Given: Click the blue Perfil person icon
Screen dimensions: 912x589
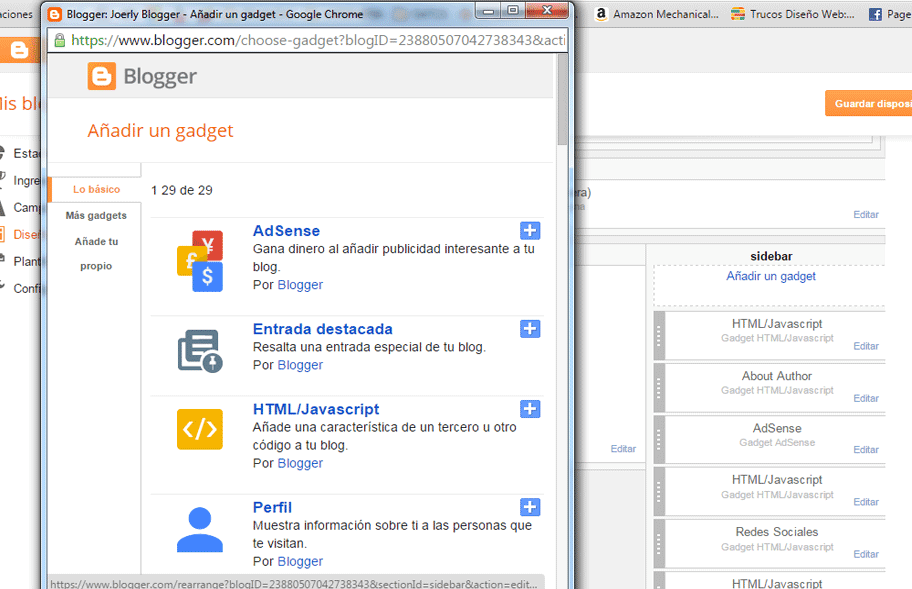Looking at the screenshot, I should (x=200, y=530).
